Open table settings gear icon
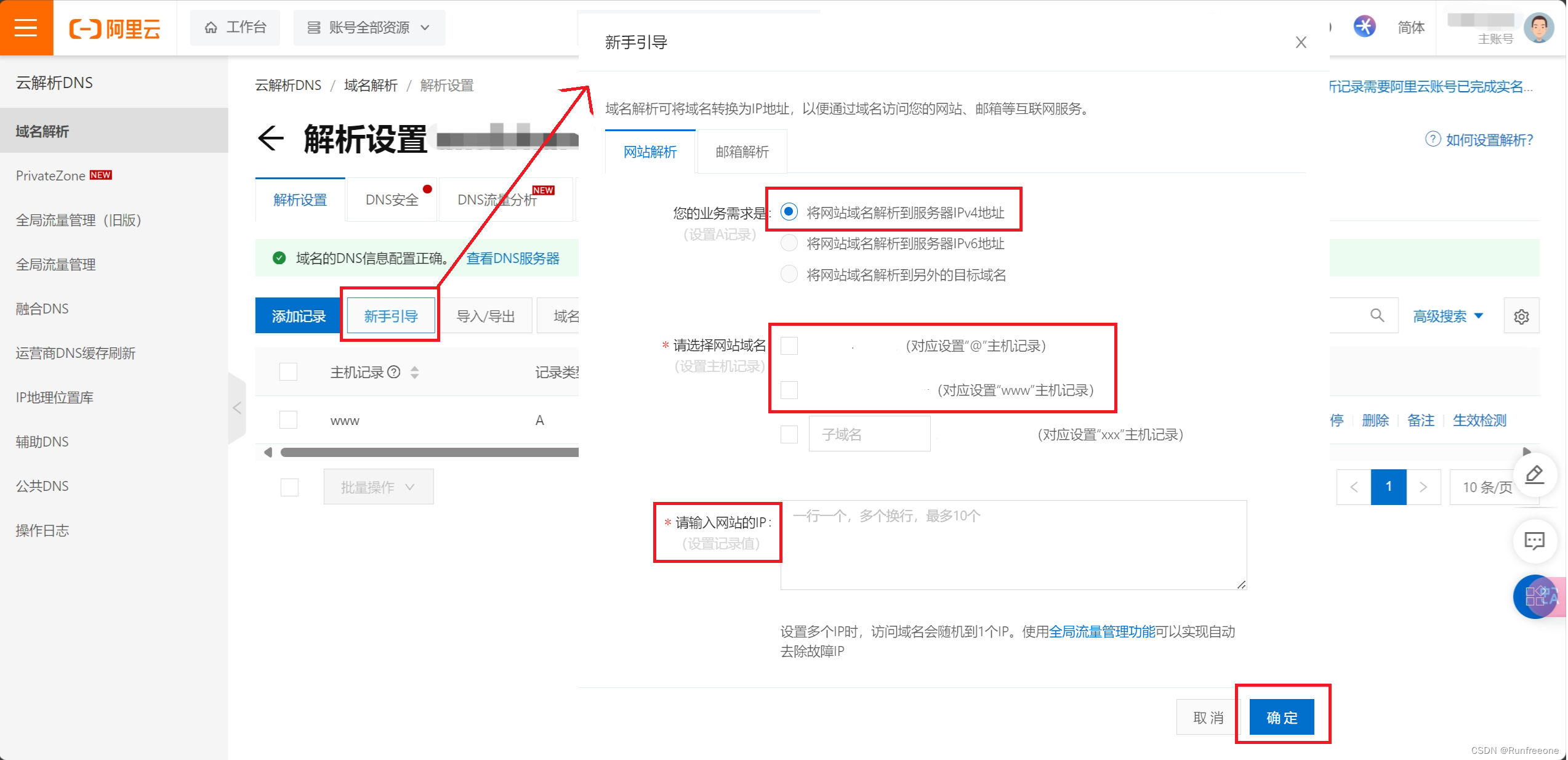 (x=1521, y=316)
